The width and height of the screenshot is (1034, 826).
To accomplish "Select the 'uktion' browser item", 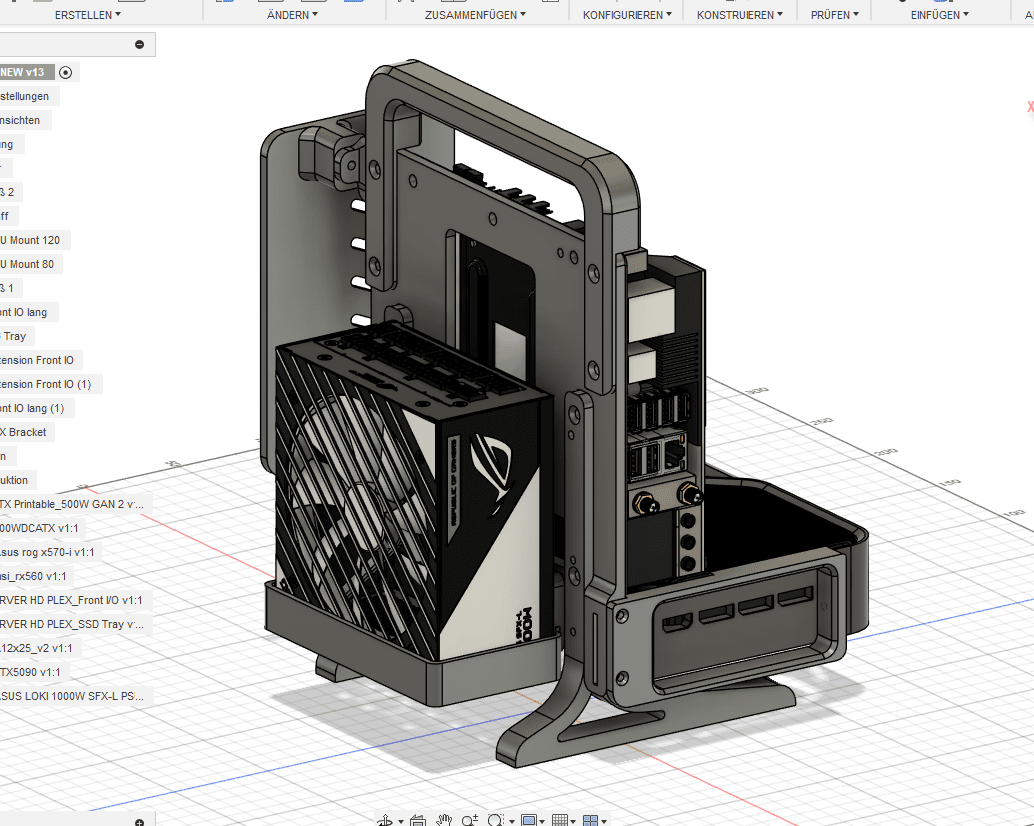I will point(16,481).
